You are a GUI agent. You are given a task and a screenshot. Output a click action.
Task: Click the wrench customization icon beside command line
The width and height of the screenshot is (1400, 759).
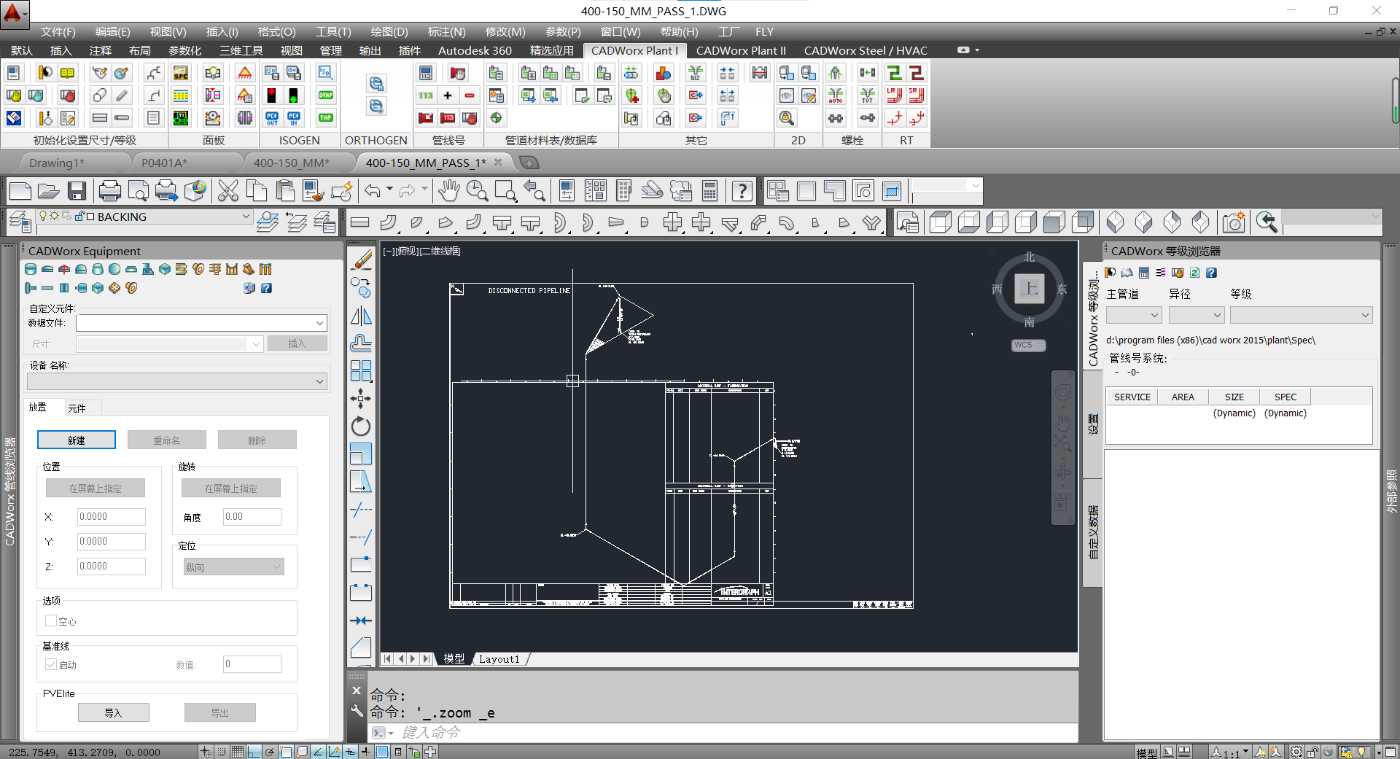click(357, 711)
